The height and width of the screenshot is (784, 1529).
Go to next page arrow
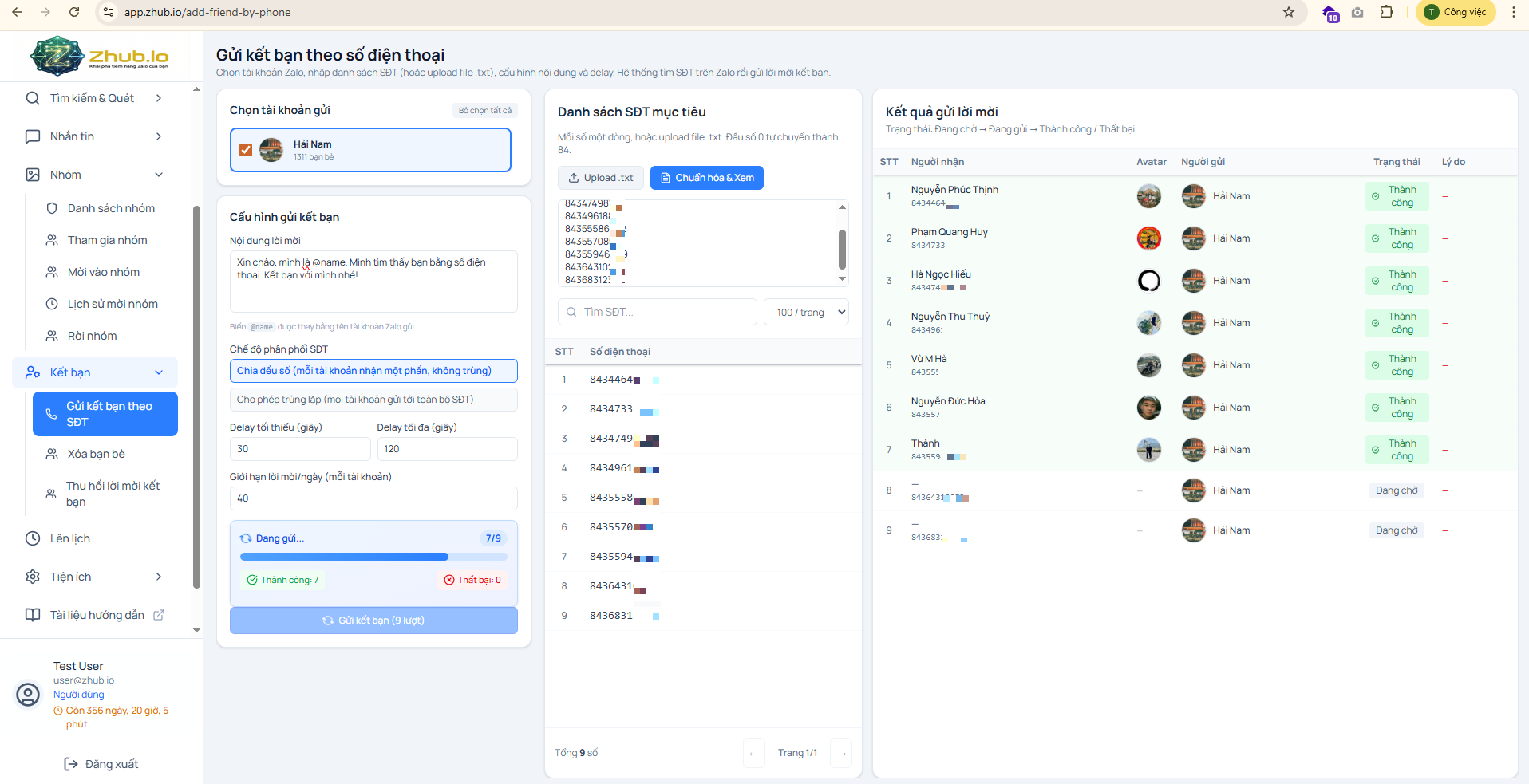pyautogui.click(x=841, y=753)
